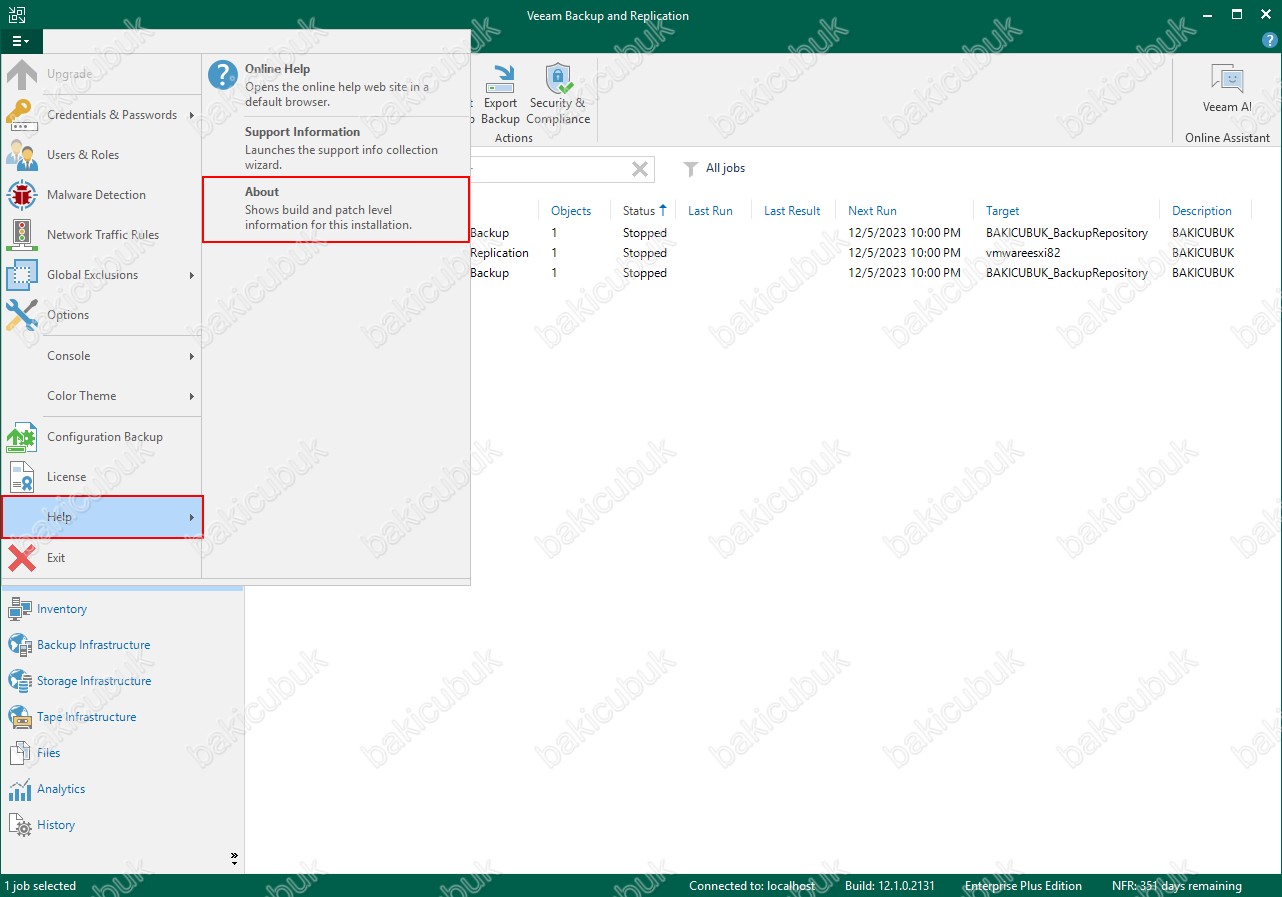Viewport: 1282px width, 897px height.
Task: Click the Options wrench icon
Action: coord(21,315)
